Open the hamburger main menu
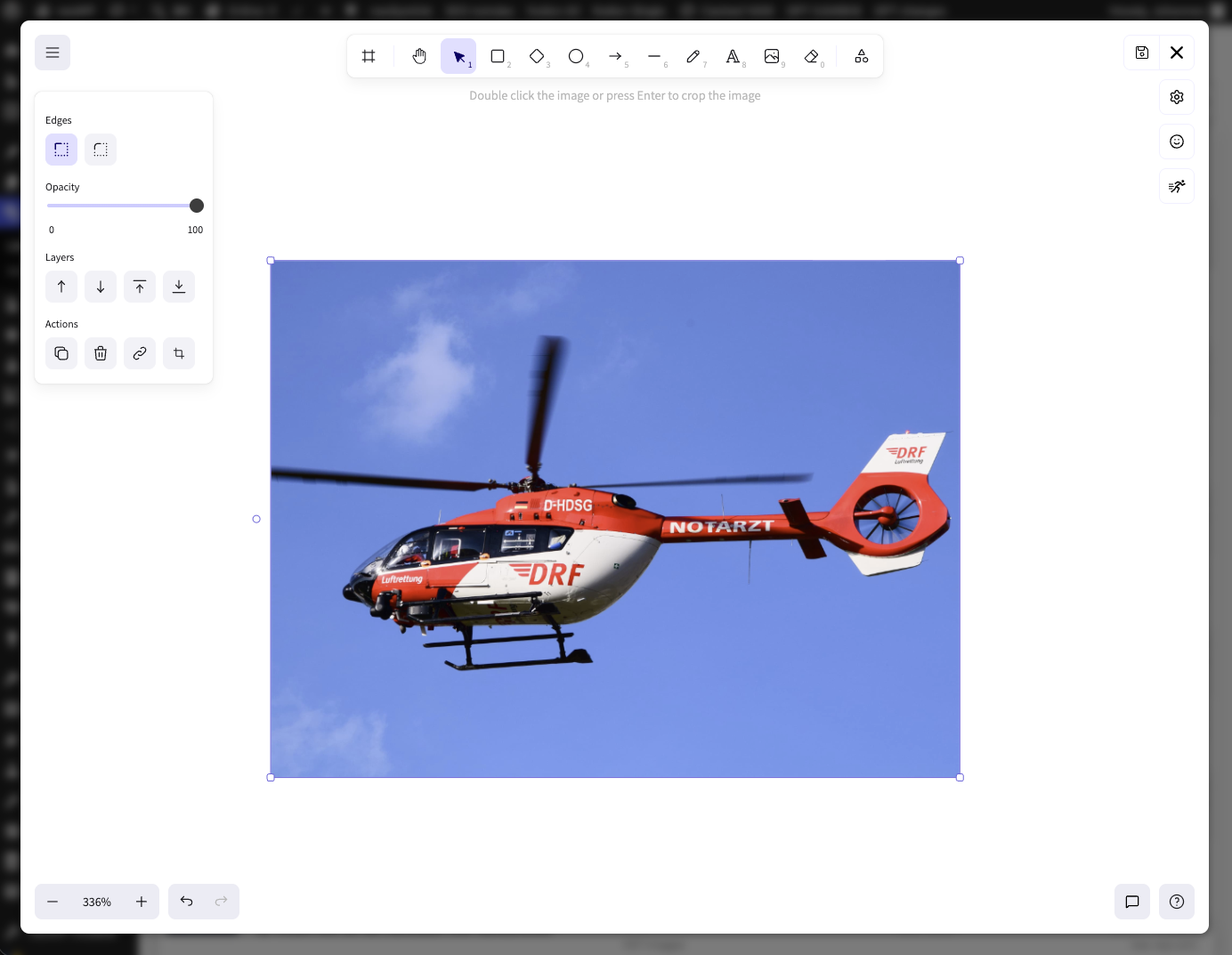Screen dimensions: 1232x955 53,53
